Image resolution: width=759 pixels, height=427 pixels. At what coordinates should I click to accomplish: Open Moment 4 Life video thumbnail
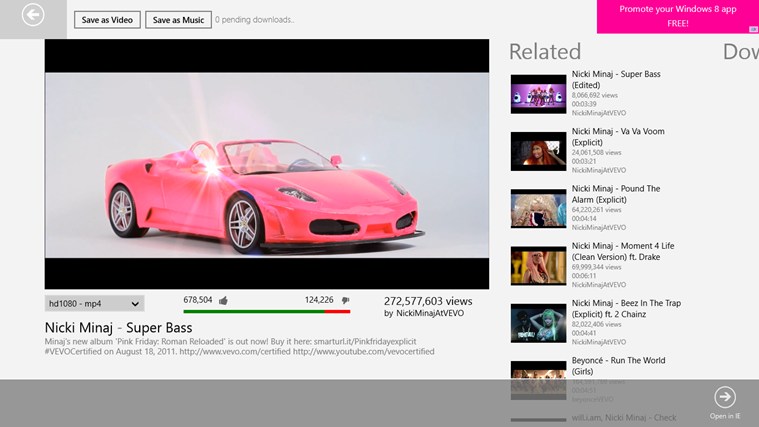click(x=538, y=266)
